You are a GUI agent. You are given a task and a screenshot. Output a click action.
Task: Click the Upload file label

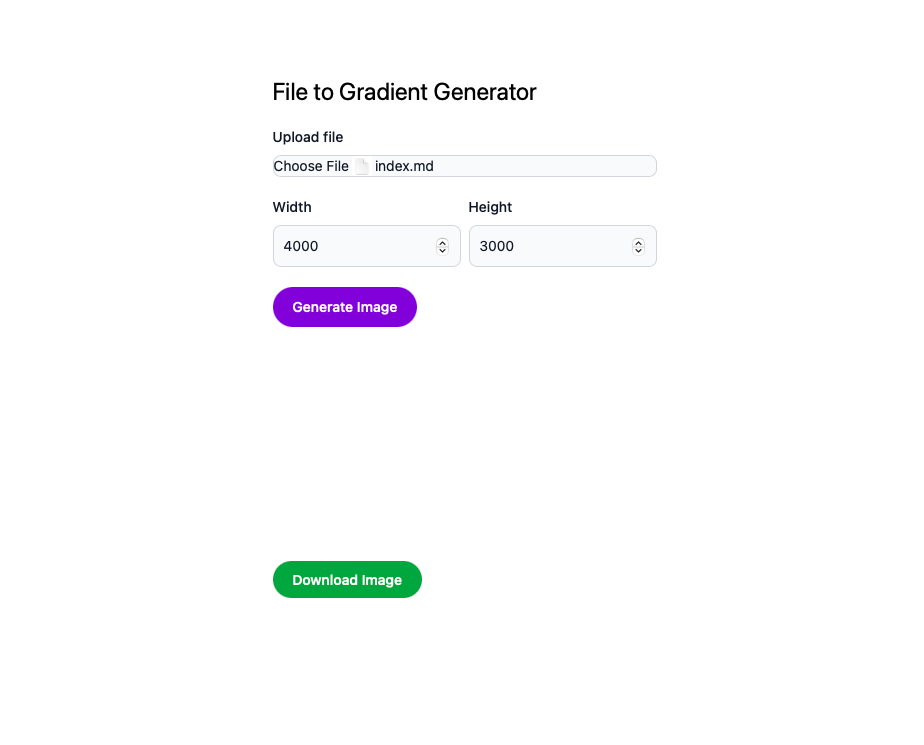click(x=308, y=137)
